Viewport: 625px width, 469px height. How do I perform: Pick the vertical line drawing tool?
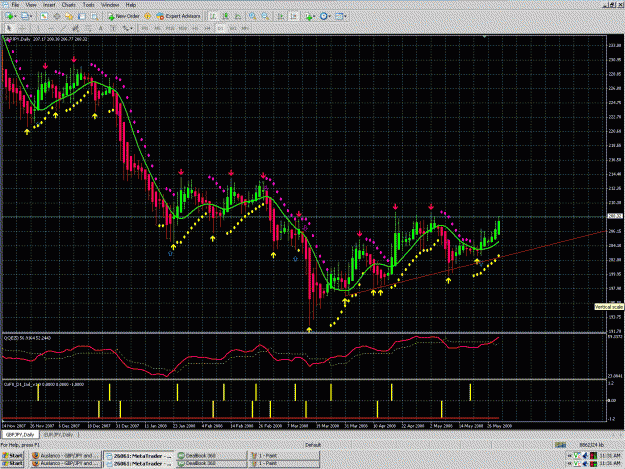coord(38,28)
